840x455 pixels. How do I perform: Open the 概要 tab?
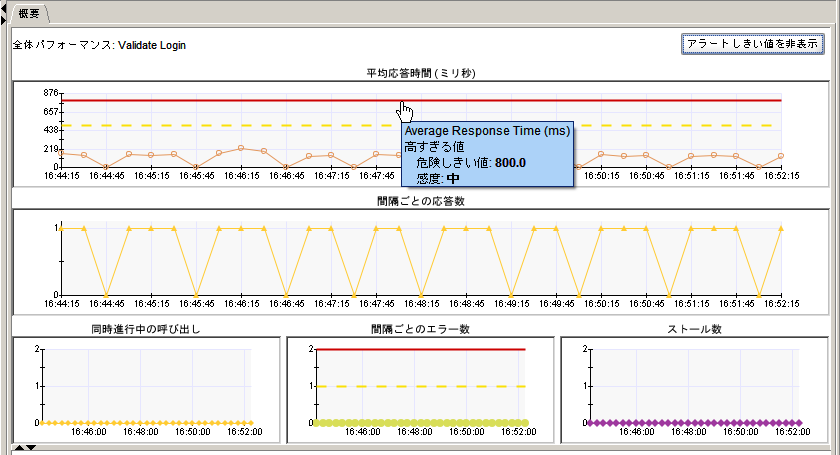coord(29,12)
